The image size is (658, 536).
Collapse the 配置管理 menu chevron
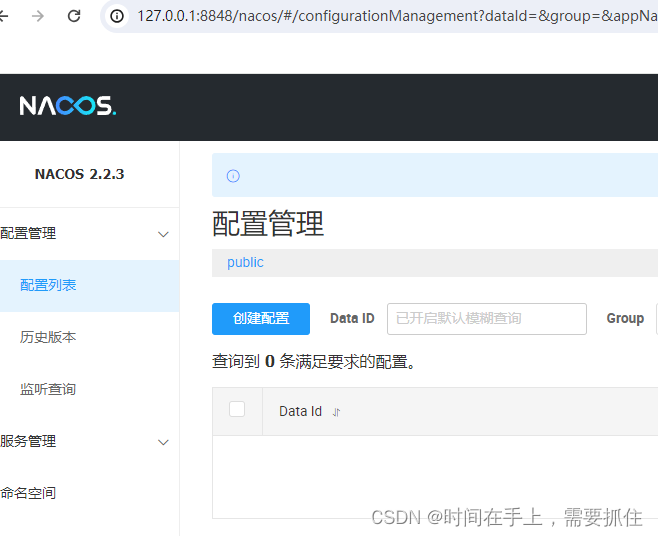click(163, 234)
